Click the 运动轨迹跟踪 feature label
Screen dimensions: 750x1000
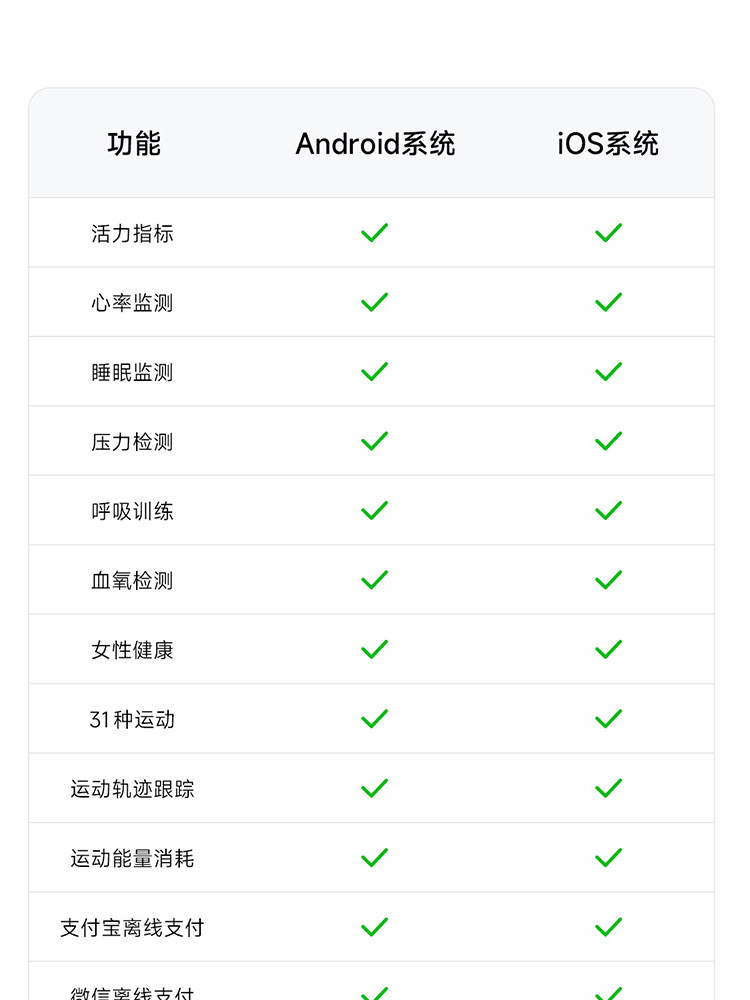[x=132, y=789]
